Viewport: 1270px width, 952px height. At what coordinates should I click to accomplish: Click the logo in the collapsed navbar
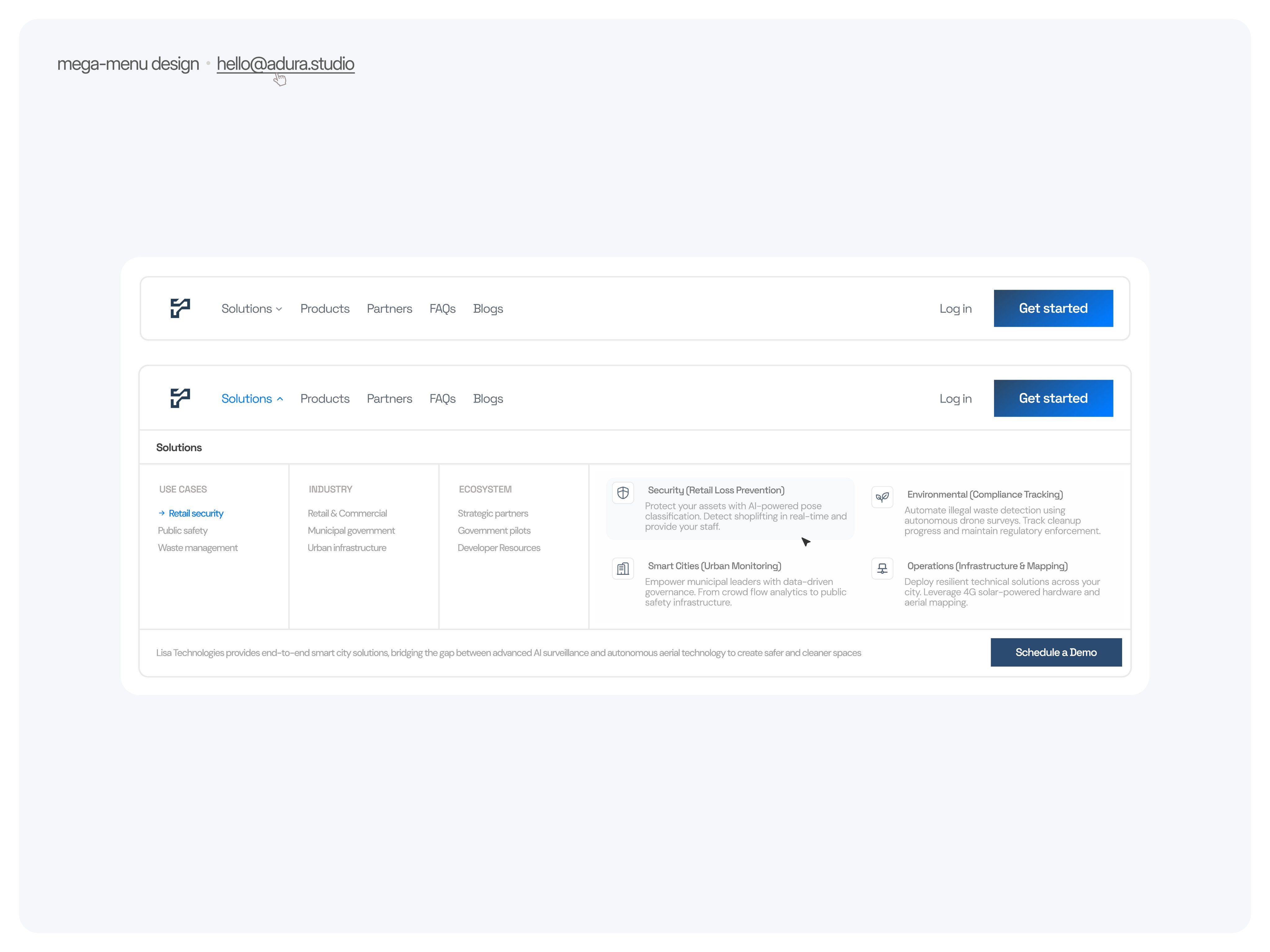click(180, 308)
